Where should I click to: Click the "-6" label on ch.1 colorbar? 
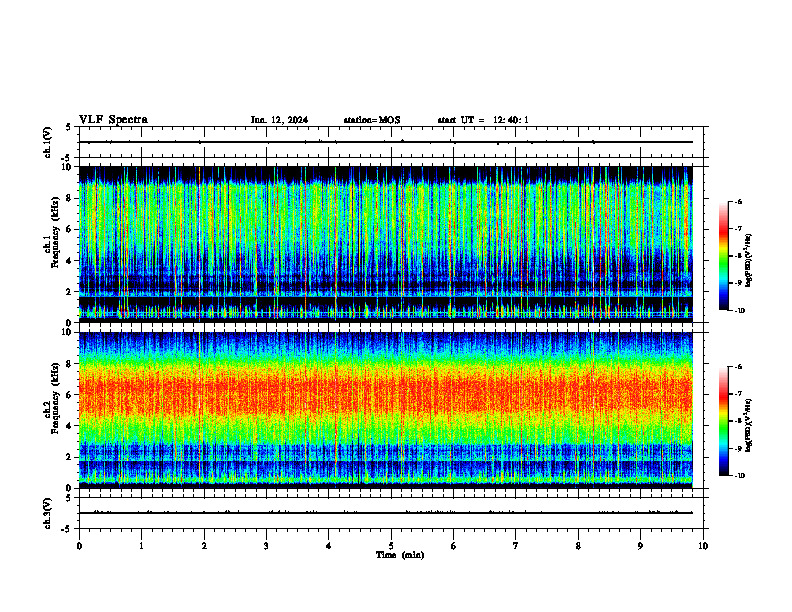(x=738, y=202)
